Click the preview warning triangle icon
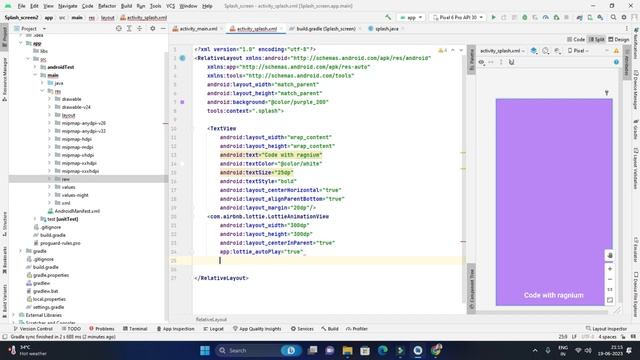This screenshot has height=360, width=640. coord(616,51)
